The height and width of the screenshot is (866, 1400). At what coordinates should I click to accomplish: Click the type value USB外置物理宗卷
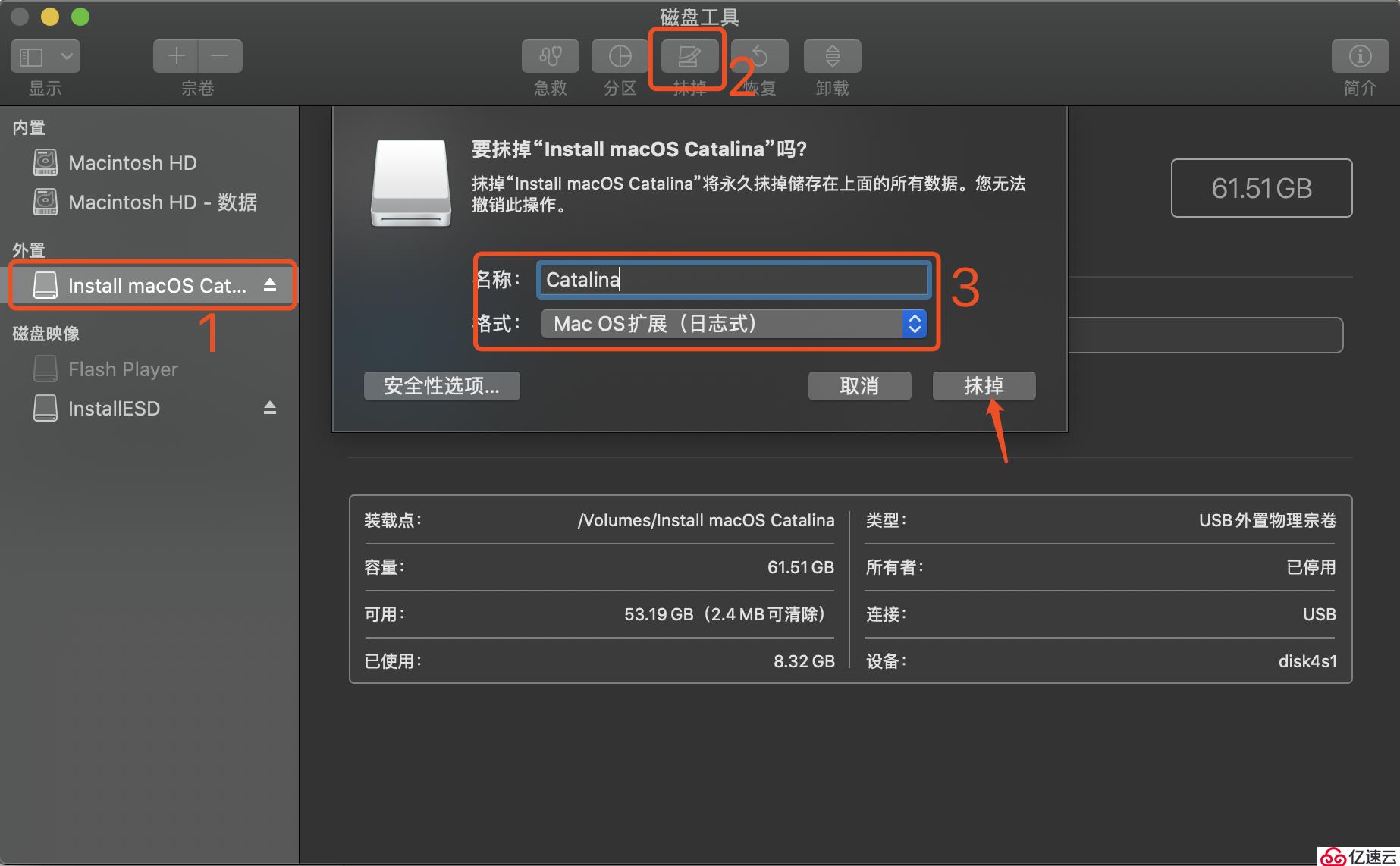pos(1267,520)
